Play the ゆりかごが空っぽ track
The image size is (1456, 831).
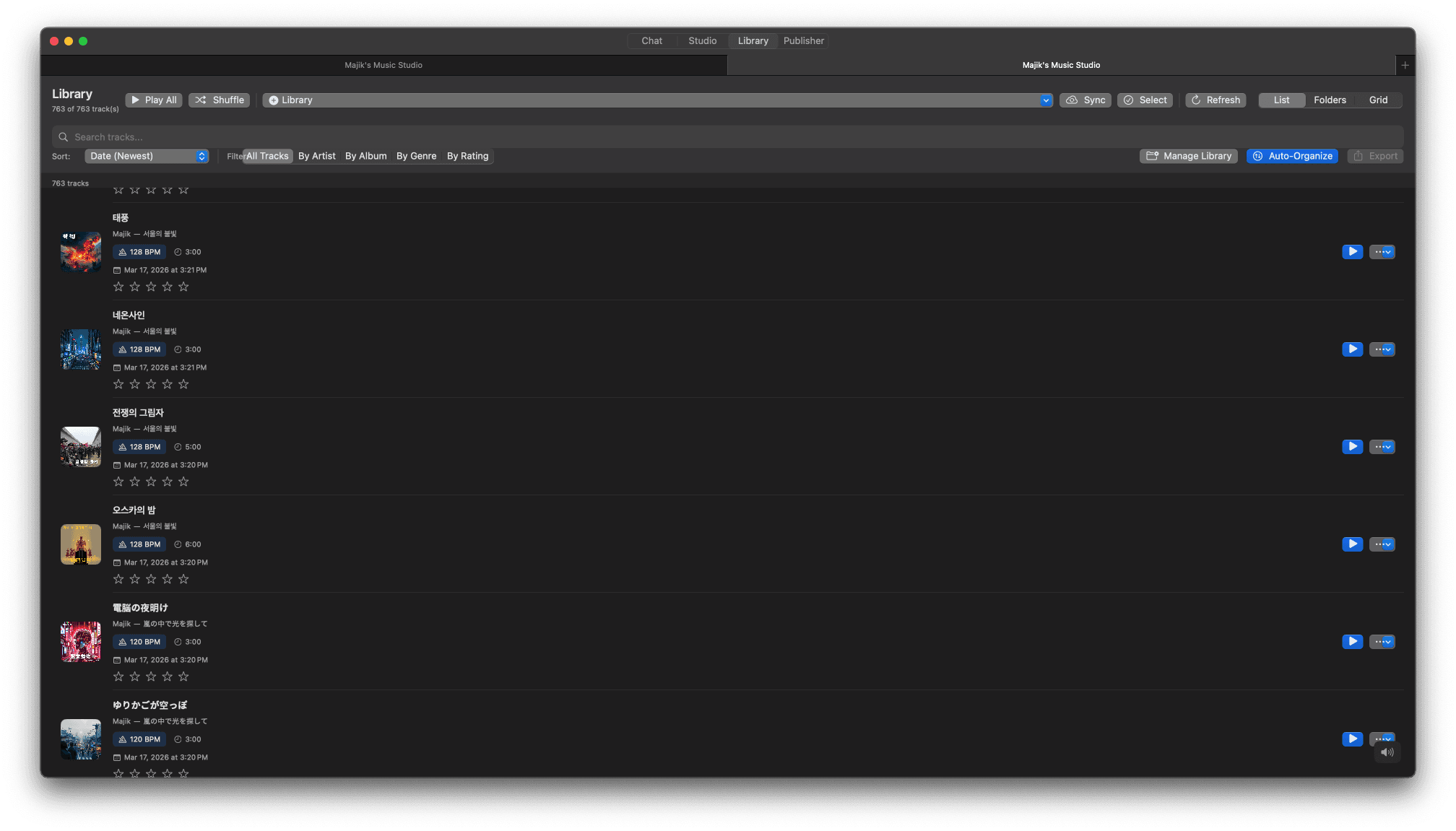point(1352,739)
